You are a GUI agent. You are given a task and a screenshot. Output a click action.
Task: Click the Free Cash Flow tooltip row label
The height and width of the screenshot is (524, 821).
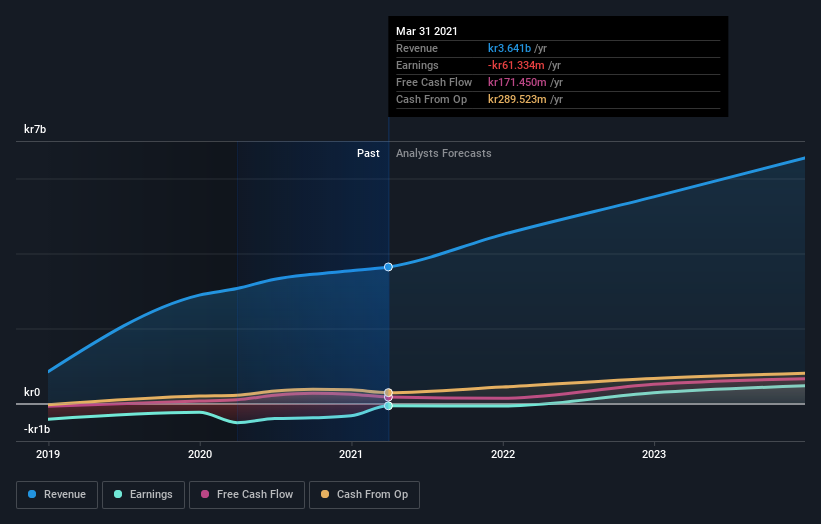pyautogui.click(x=434, y=82)
